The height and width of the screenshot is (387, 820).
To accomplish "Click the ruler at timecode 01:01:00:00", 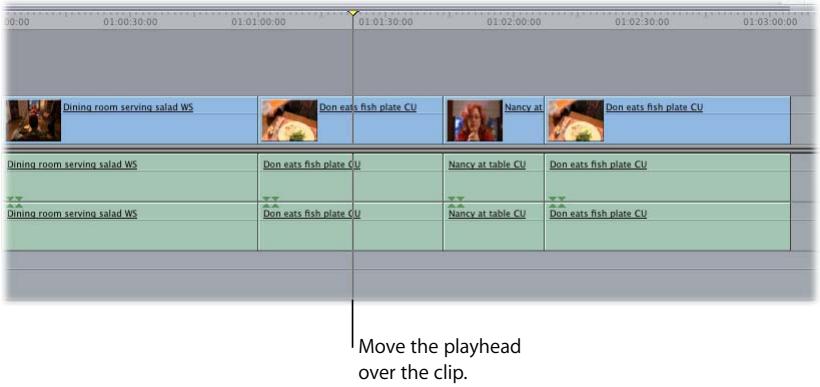I will [x=258, y=22].
